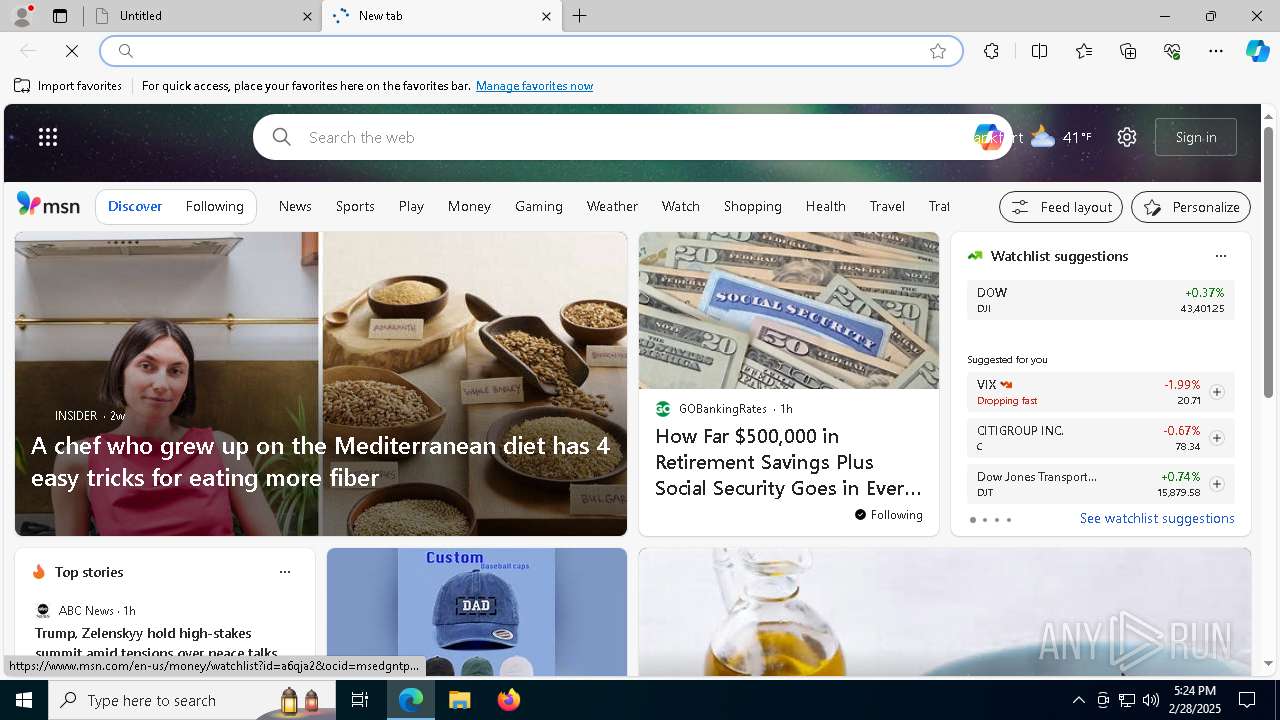Open Copilot icon in search box
The height and width of the screenshot is (720, 1280).
point(988,137)
